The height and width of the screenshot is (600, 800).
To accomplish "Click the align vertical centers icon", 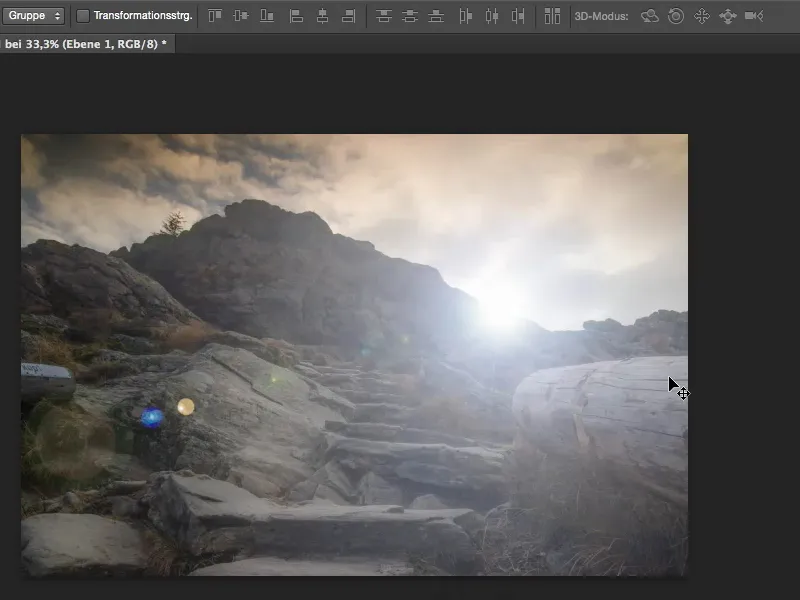I will tap(241, 16).
